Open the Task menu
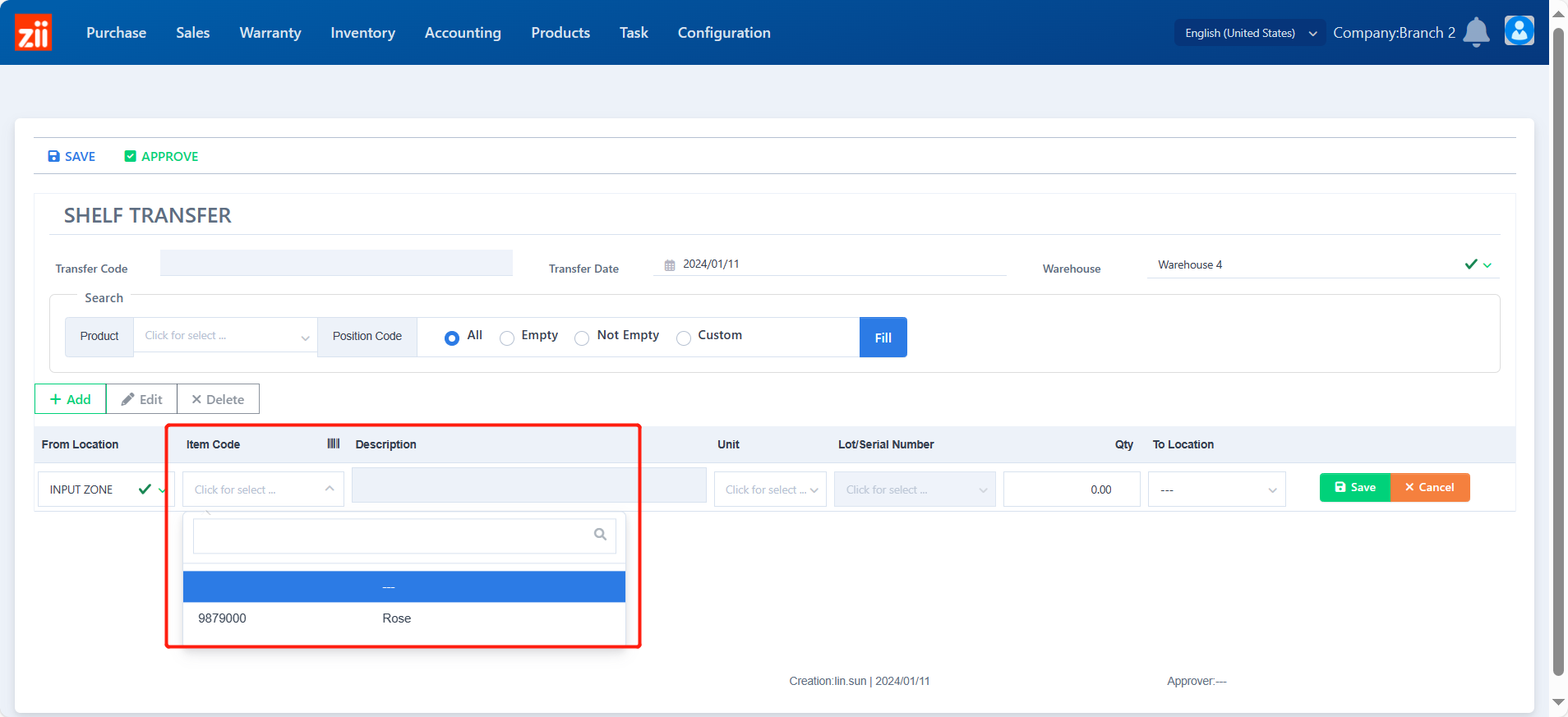This screenshot has height=717, width=1568. coord(634,33)
